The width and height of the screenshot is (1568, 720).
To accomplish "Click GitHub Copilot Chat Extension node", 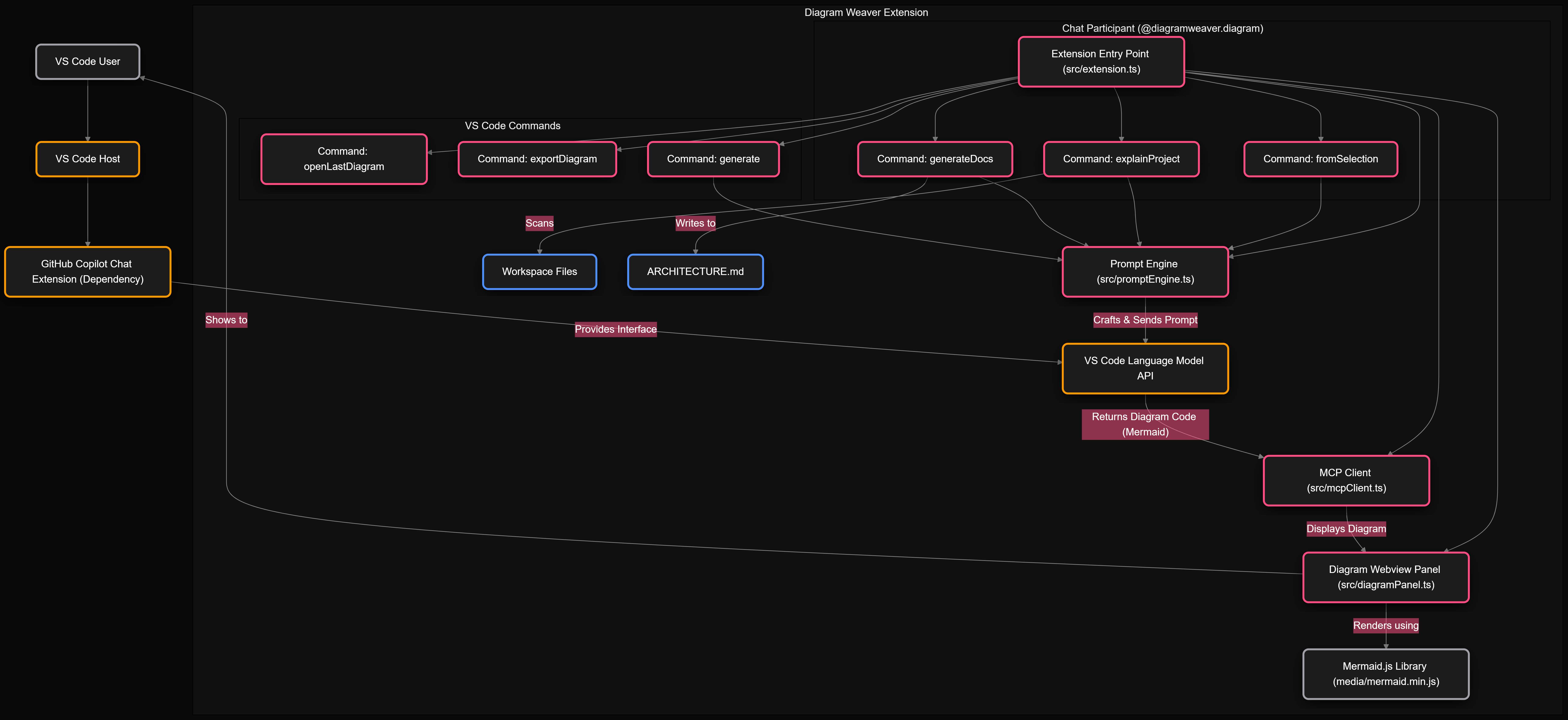I will coord(88,272).
